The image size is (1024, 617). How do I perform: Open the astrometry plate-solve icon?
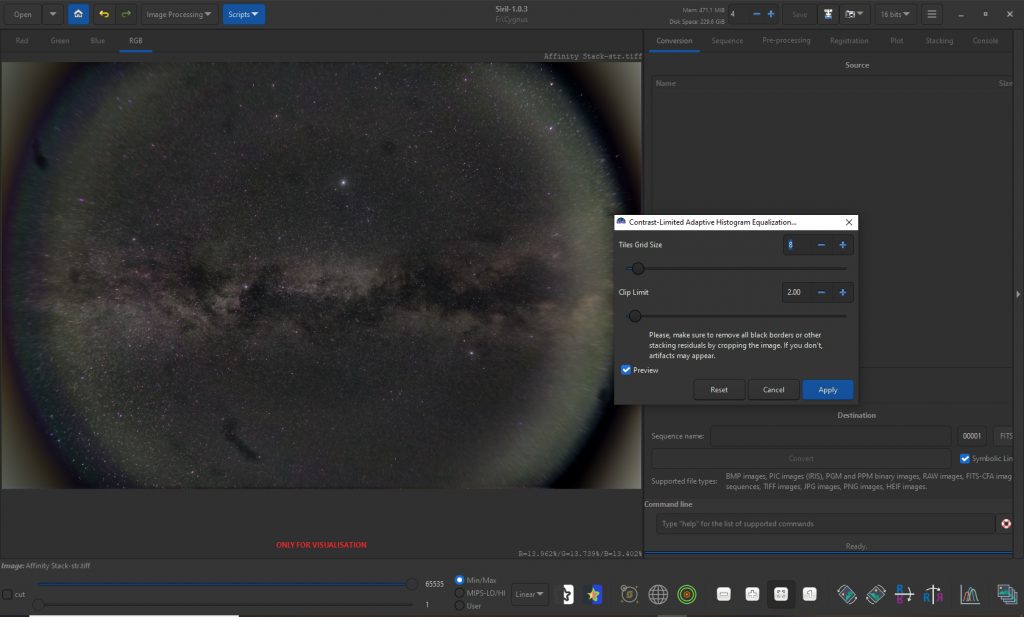click(629, 594)
